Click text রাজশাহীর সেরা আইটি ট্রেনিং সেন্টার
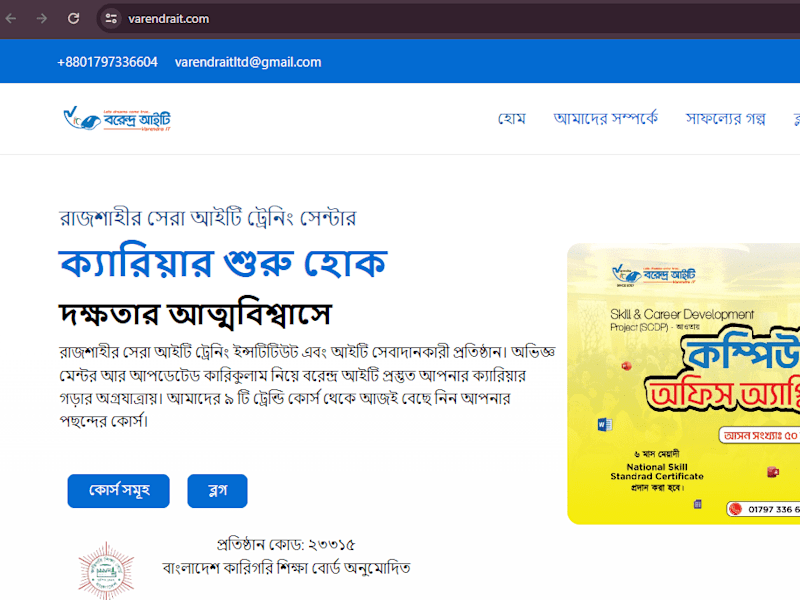800x600 pixels. click(208, 218)
